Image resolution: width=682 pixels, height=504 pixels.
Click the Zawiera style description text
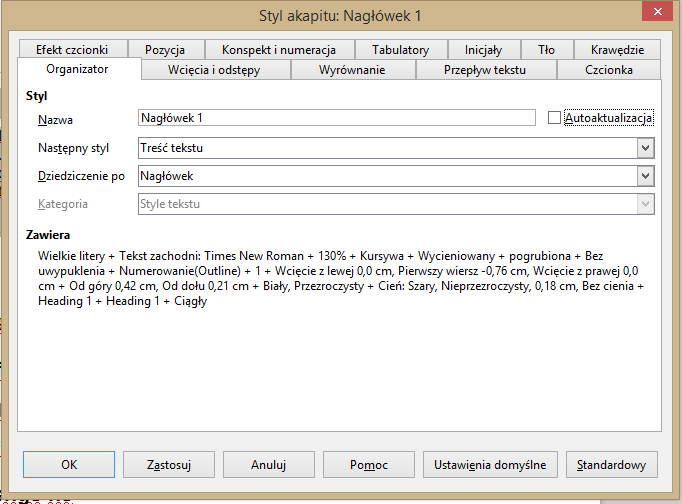click(x=341, y=278)
